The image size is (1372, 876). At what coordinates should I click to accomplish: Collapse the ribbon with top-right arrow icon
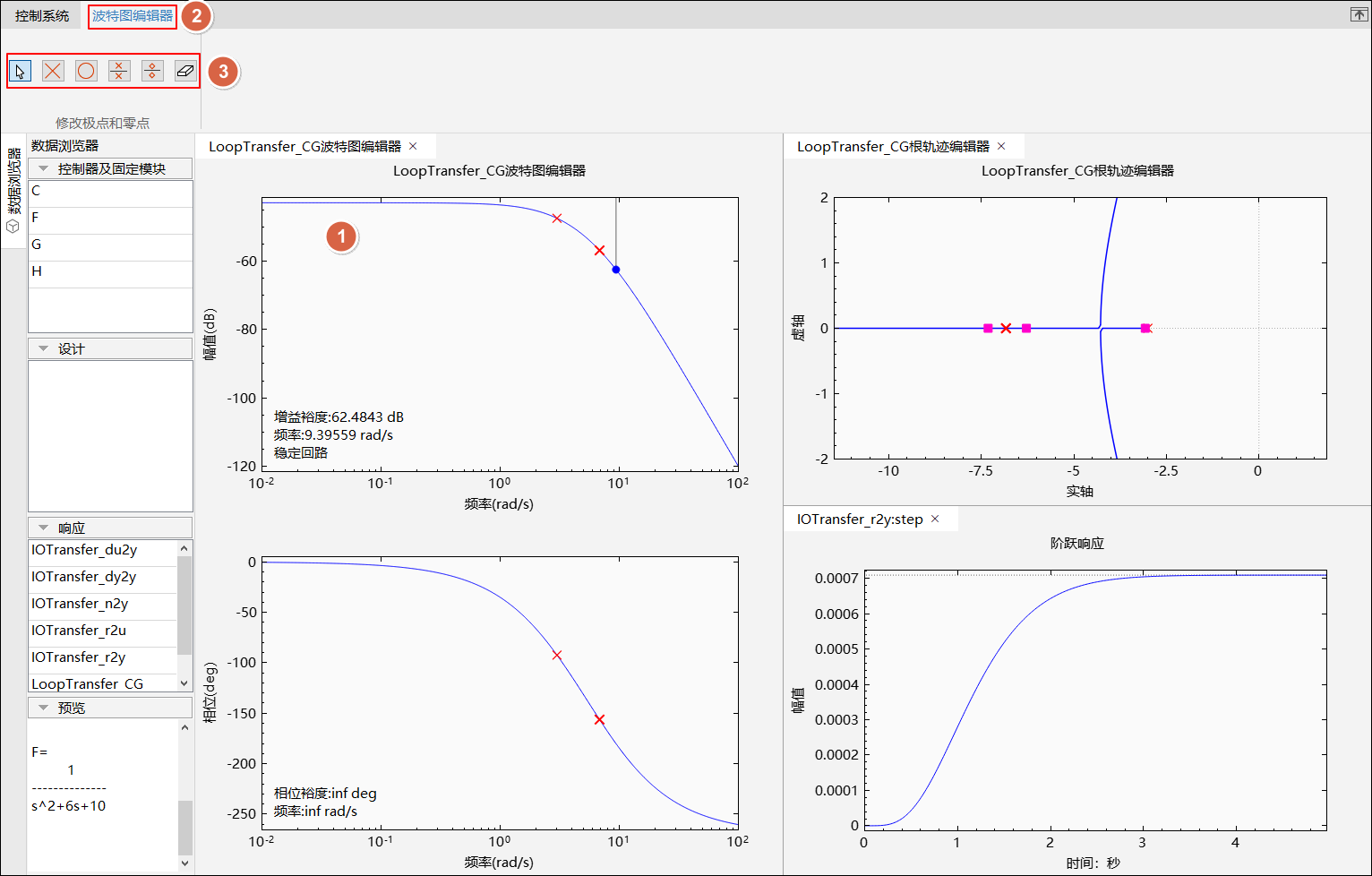pyautogui.click(x=1359, y=14)
